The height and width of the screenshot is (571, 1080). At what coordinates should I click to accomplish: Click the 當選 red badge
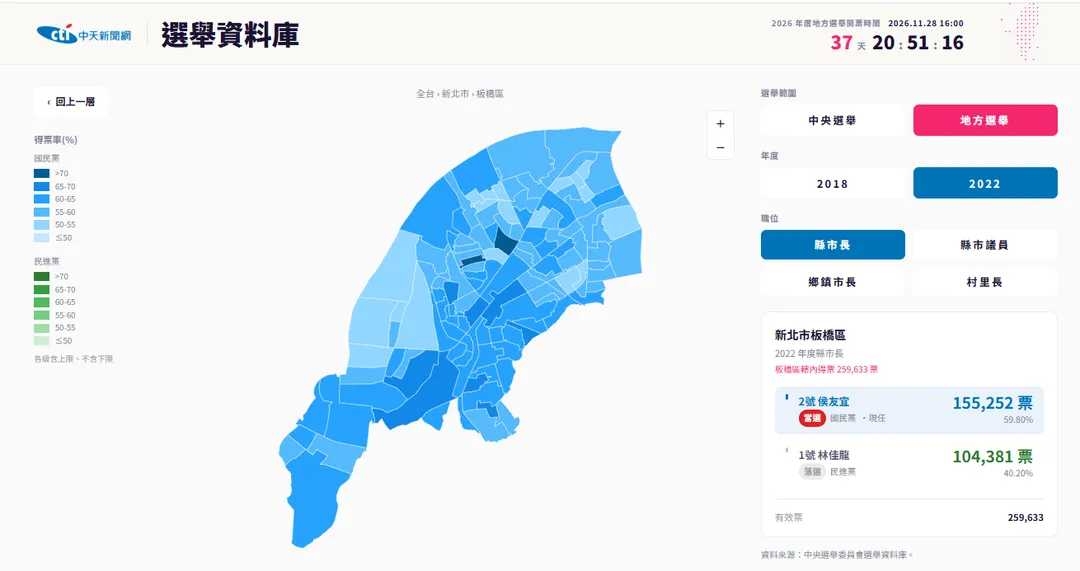point(812,418)
